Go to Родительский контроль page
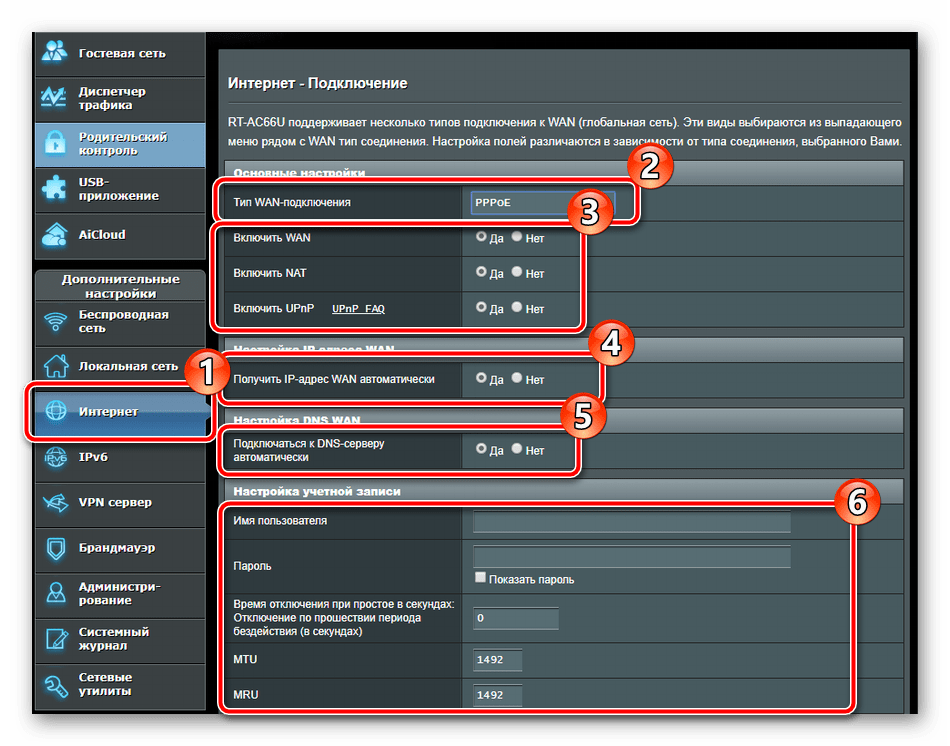Image resolution: width=950 pixels, height=746 pixels. 121,144
